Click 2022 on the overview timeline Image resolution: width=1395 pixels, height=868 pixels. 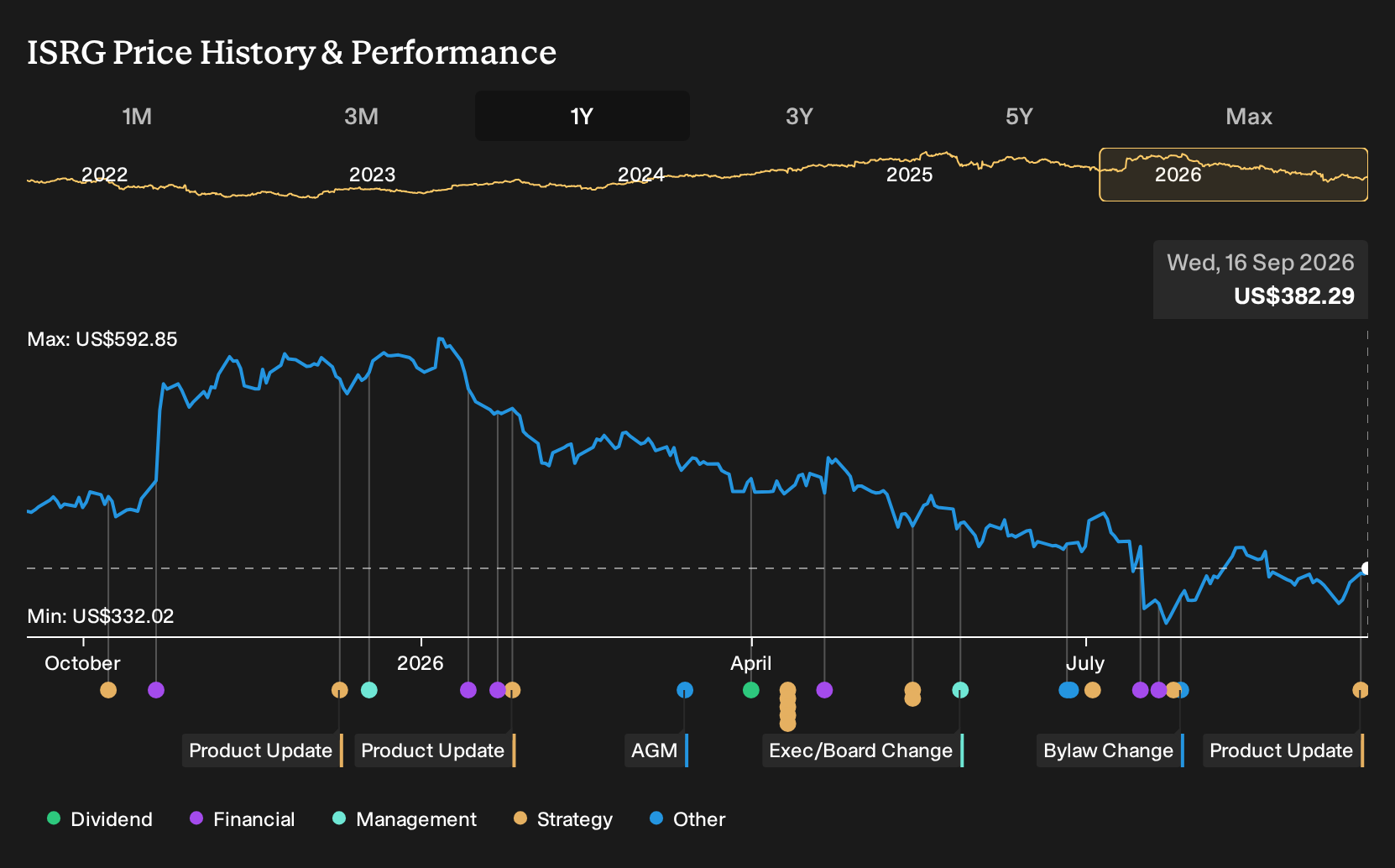click(104, 175)
